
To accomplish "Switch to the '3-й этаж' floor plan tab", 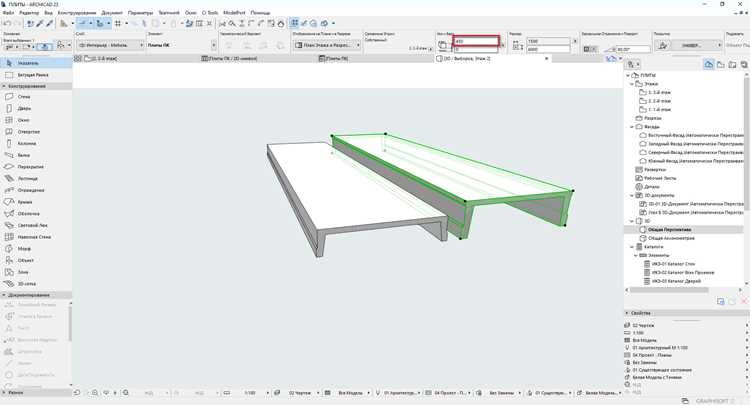I will click(101, 58).
